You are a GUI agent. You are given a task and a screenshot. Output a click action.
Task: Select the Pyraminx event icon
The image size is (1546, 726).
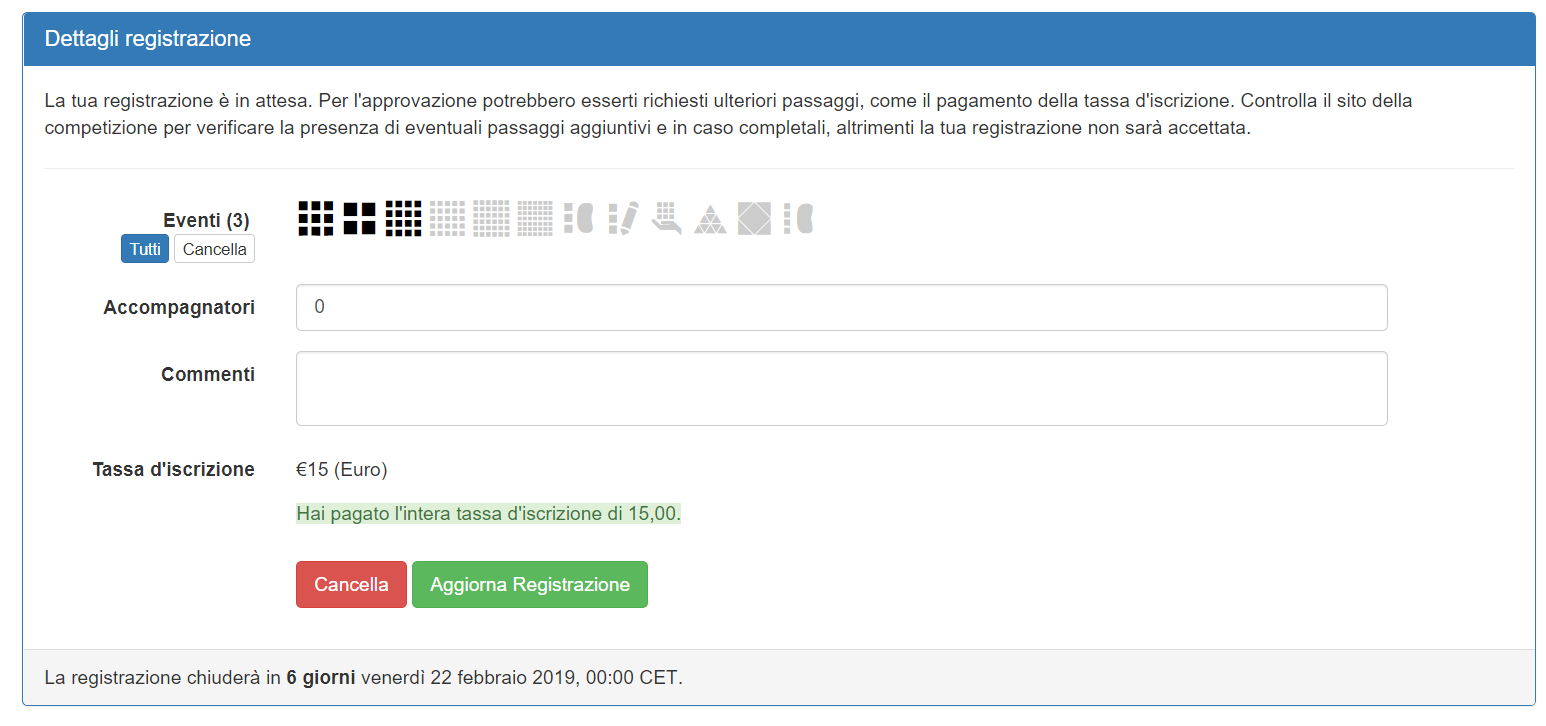pos(711,218)
